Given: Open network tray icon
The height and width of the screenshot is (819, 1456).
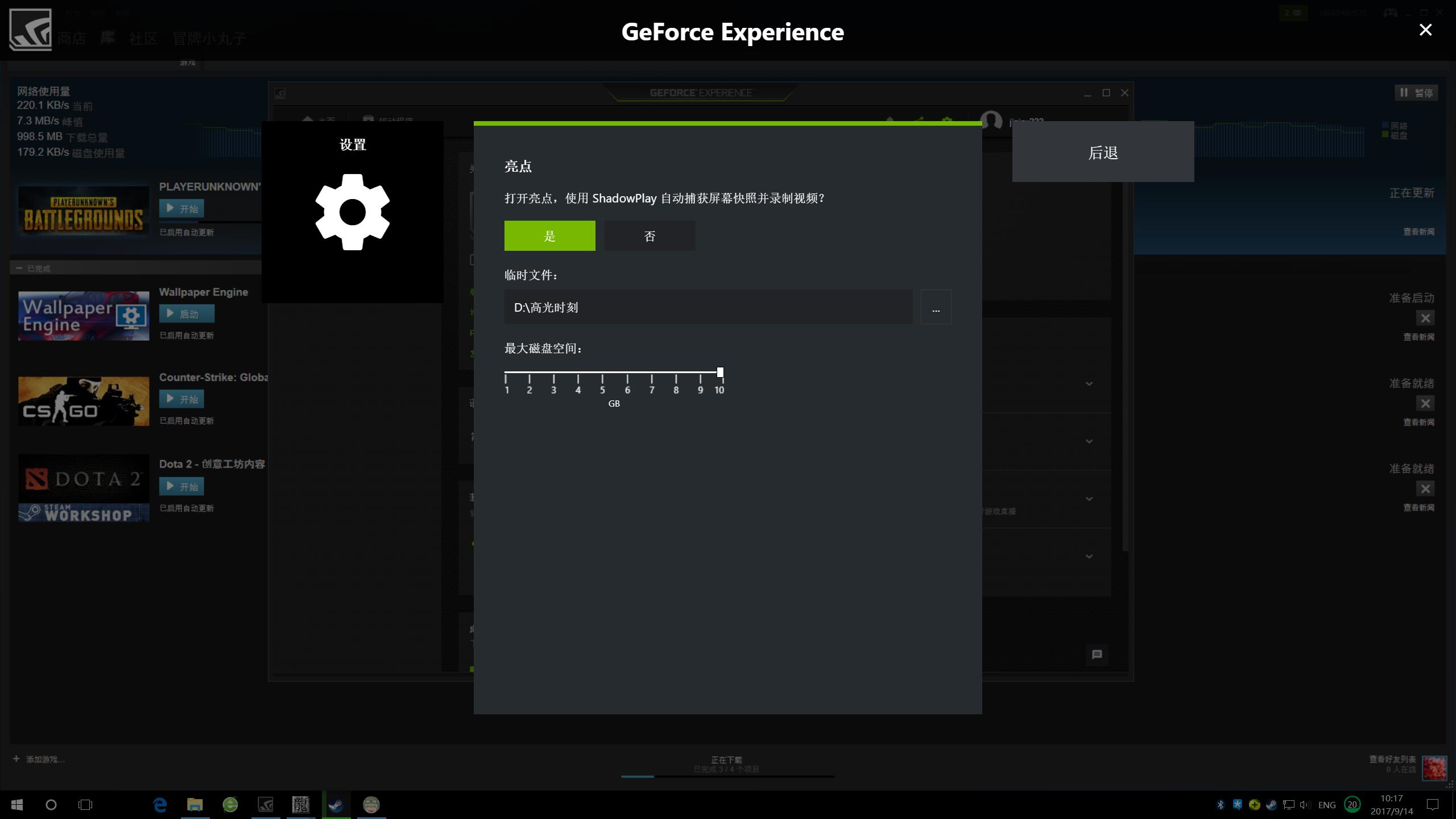Looking at the screenshot, I should coord(1288,805).
